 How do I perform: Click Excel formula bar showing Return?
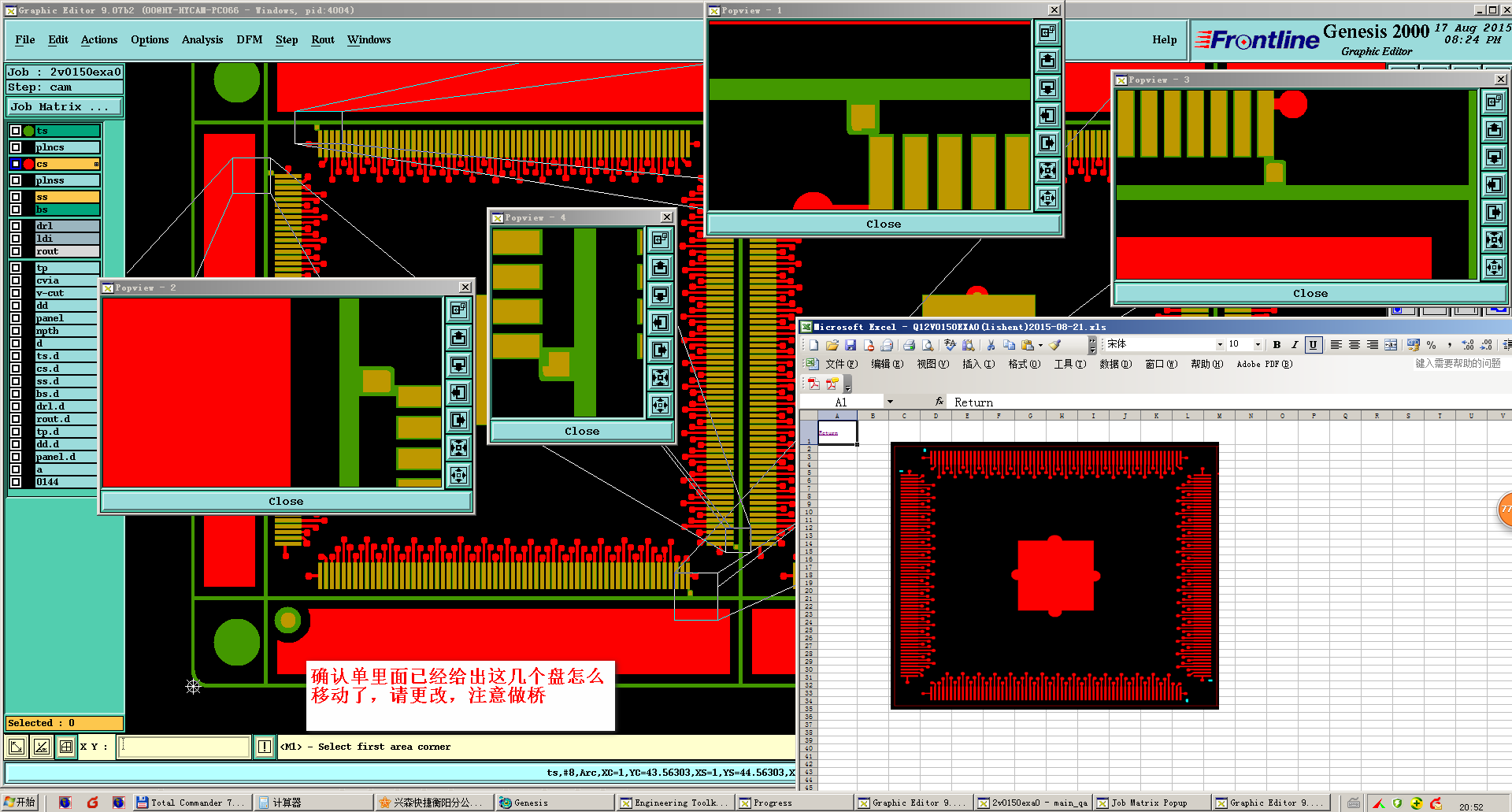pos(1228,402)
